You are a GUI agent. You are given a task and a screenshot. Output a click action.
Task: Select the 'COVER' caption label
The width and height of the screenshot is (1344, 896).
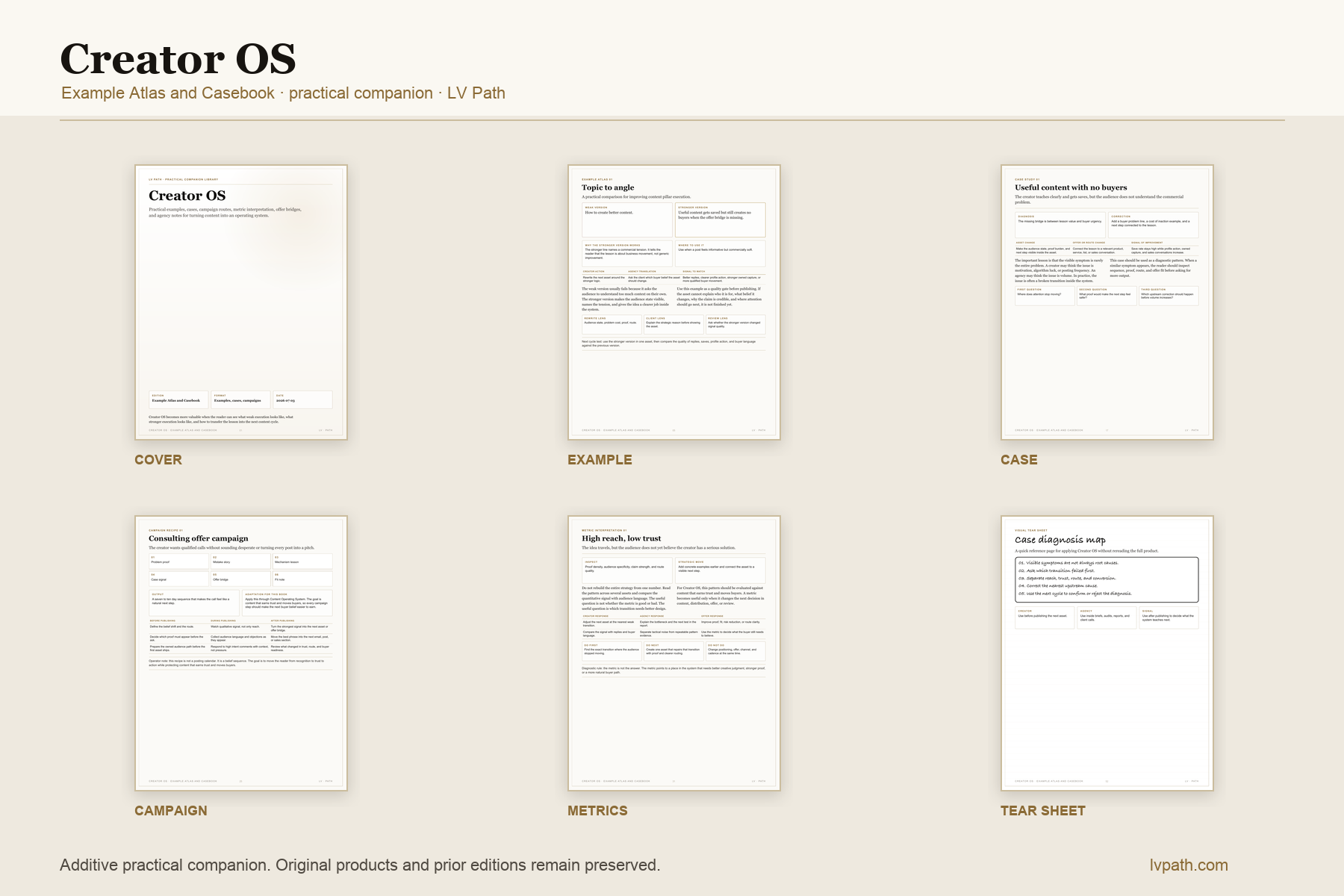click(x=158, y=459)
